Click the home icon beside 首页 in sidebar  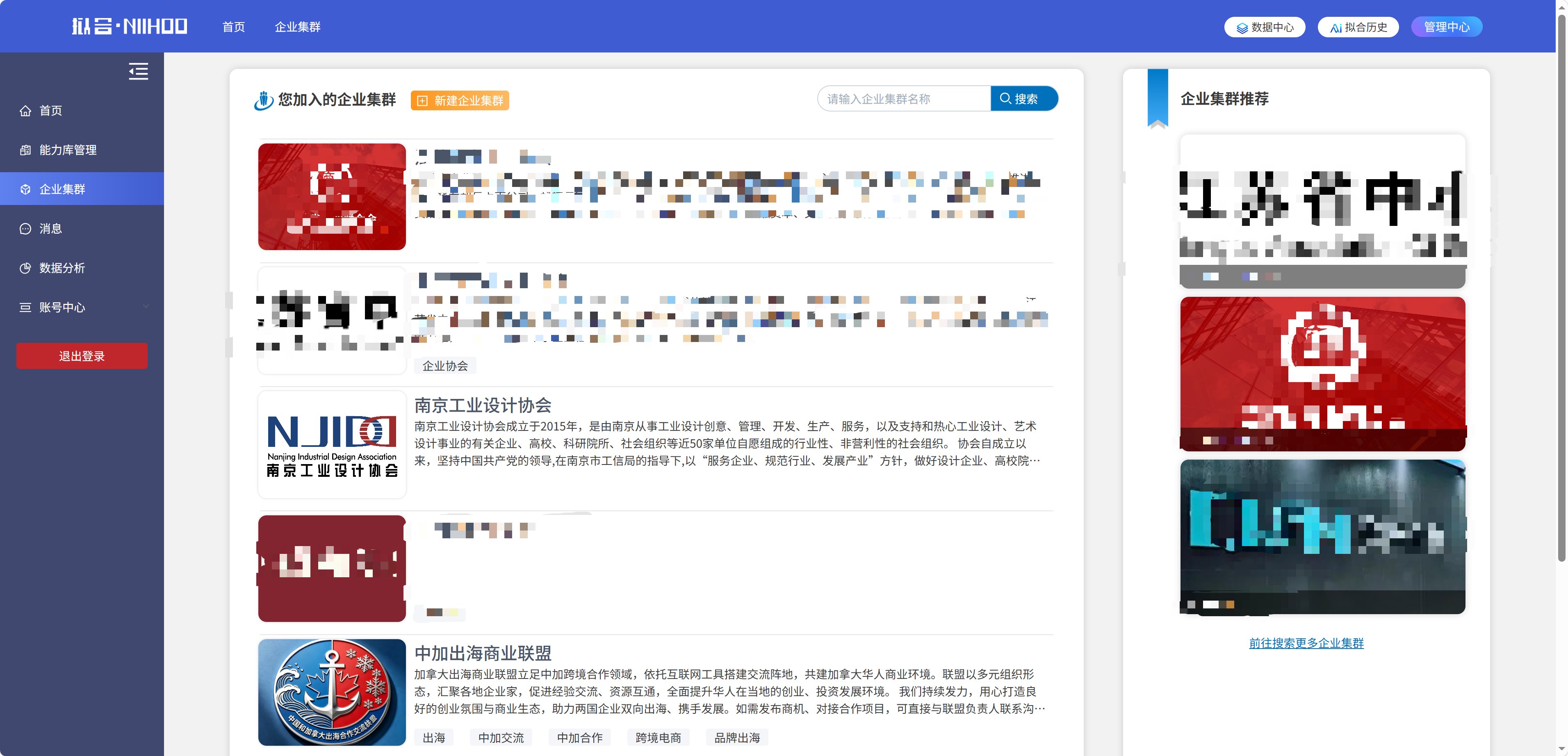pos(25,111)
